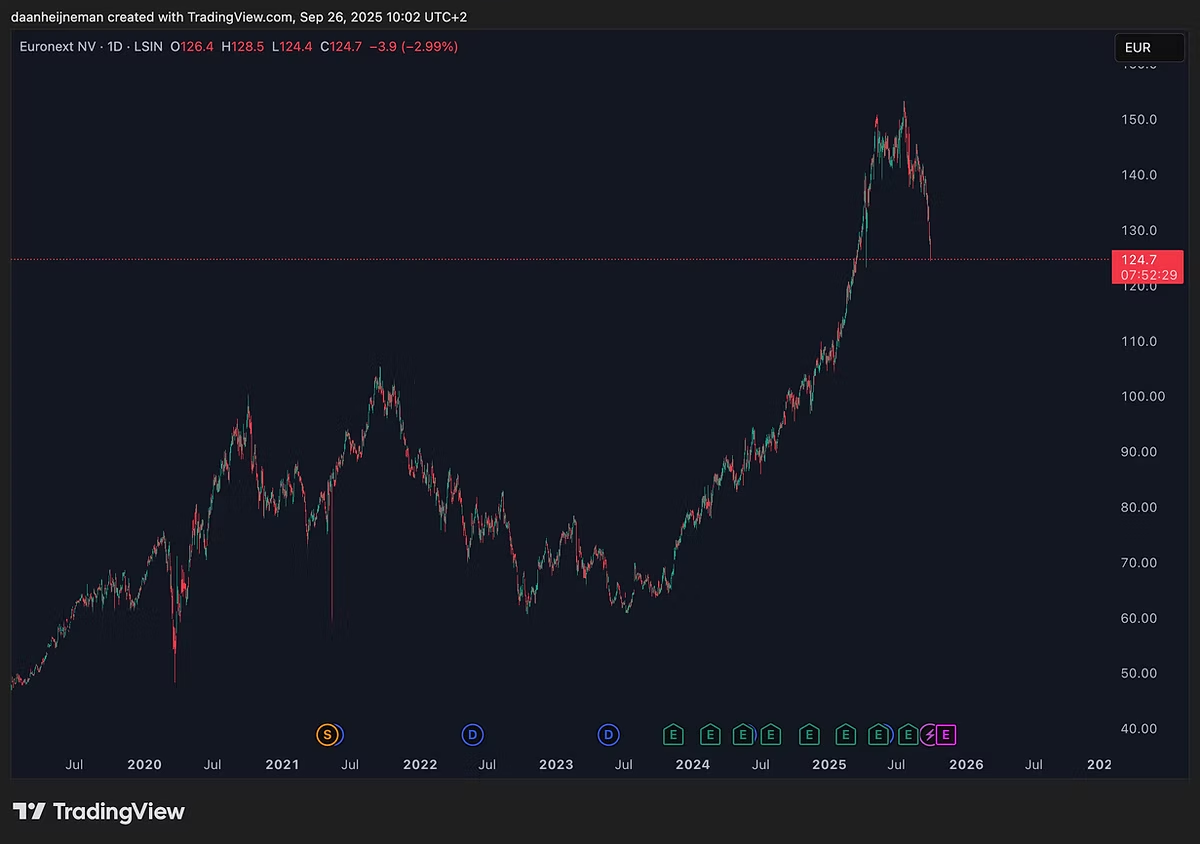Open the blue D dividend marker near 2022
Screen dimensions: 1200x844
(472, 735)
